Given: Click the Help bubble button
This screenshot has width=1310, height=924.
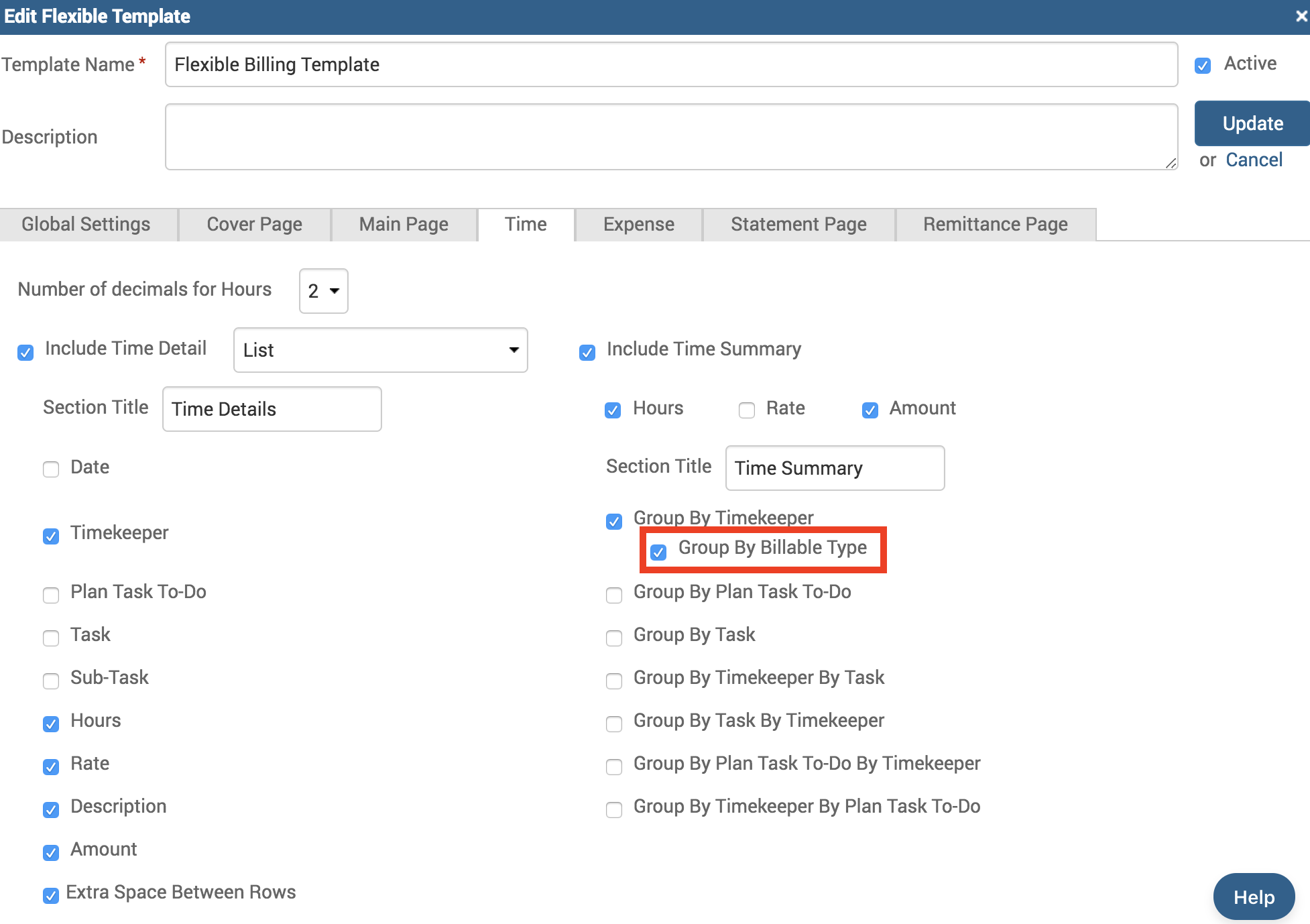Looking at the screenshot, I should tap(1253, 897).
